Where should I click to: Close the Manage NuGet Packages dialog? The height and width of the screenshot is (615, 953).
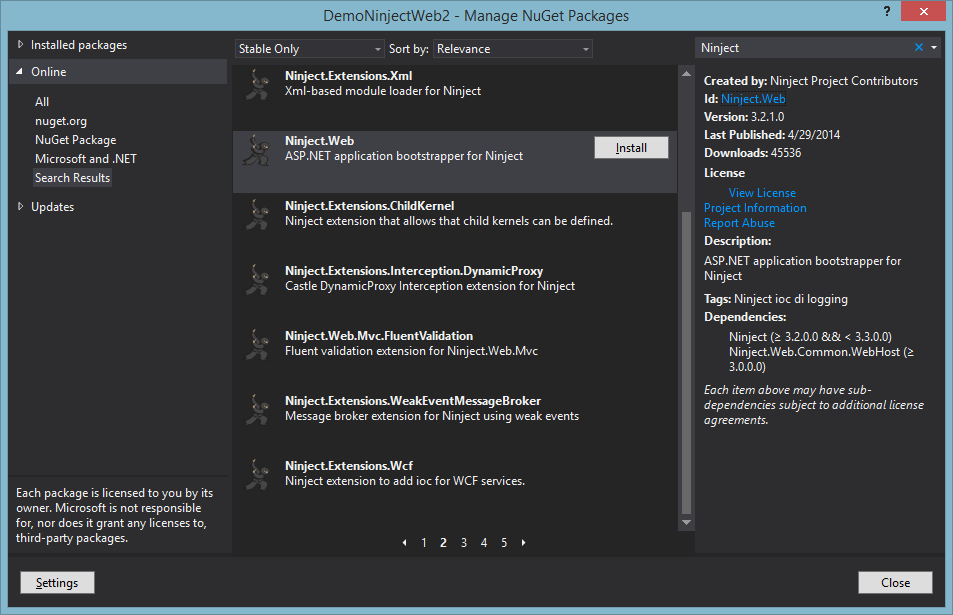(895, 583)
